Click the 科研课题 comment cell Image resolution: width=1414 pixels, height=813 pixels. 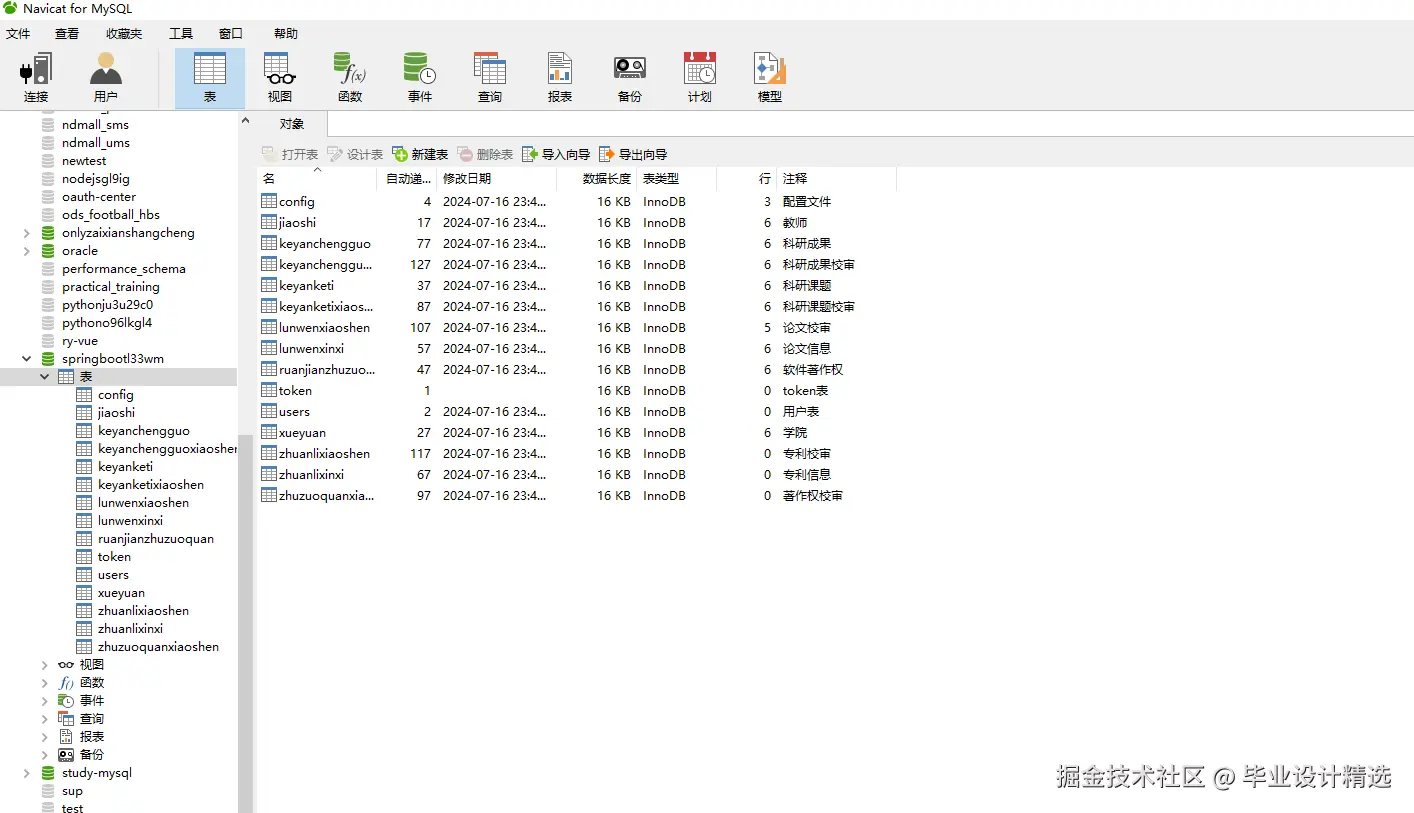click(807, 286)
